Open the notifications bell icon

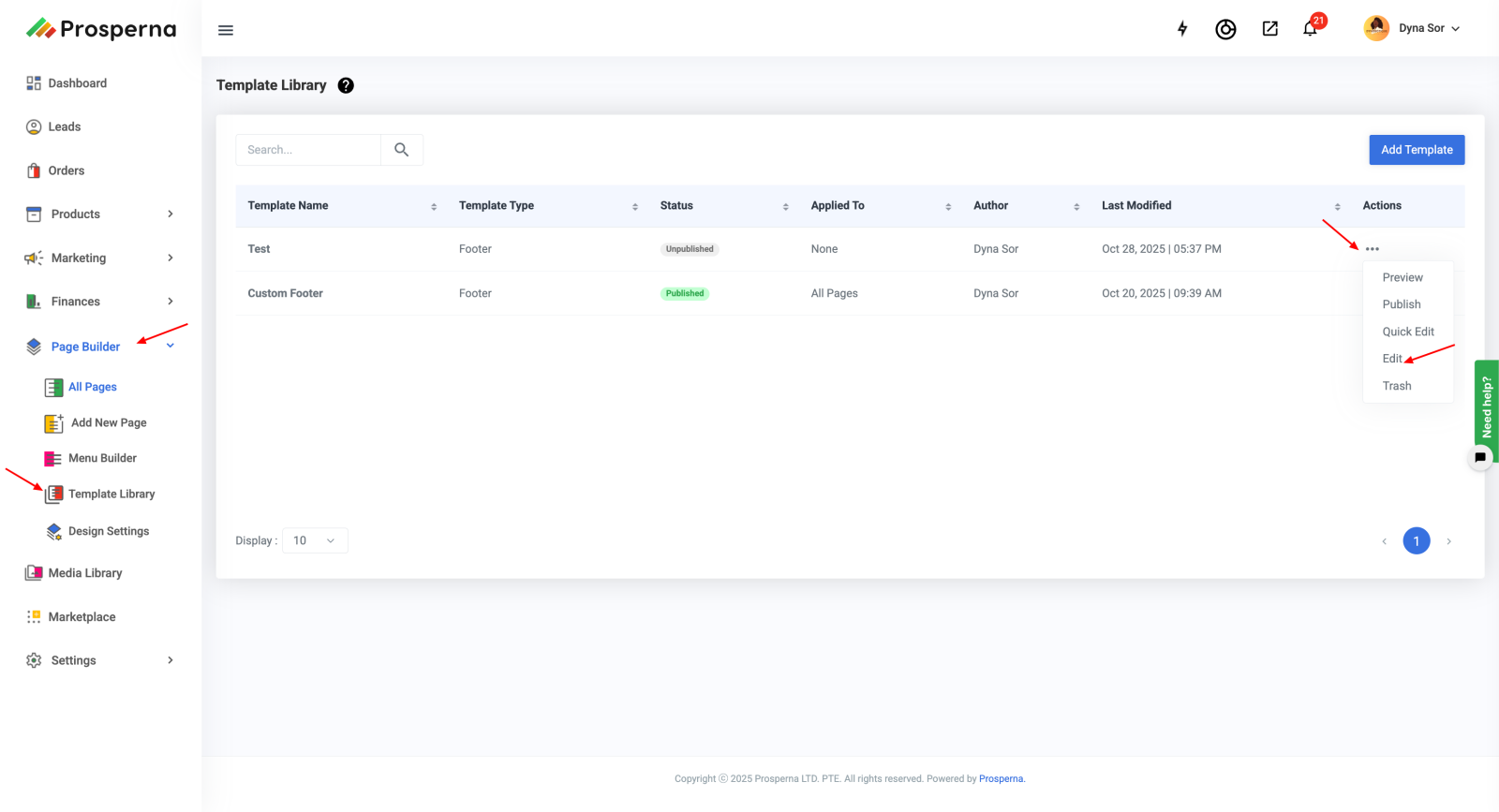(x=1310, y=29)
